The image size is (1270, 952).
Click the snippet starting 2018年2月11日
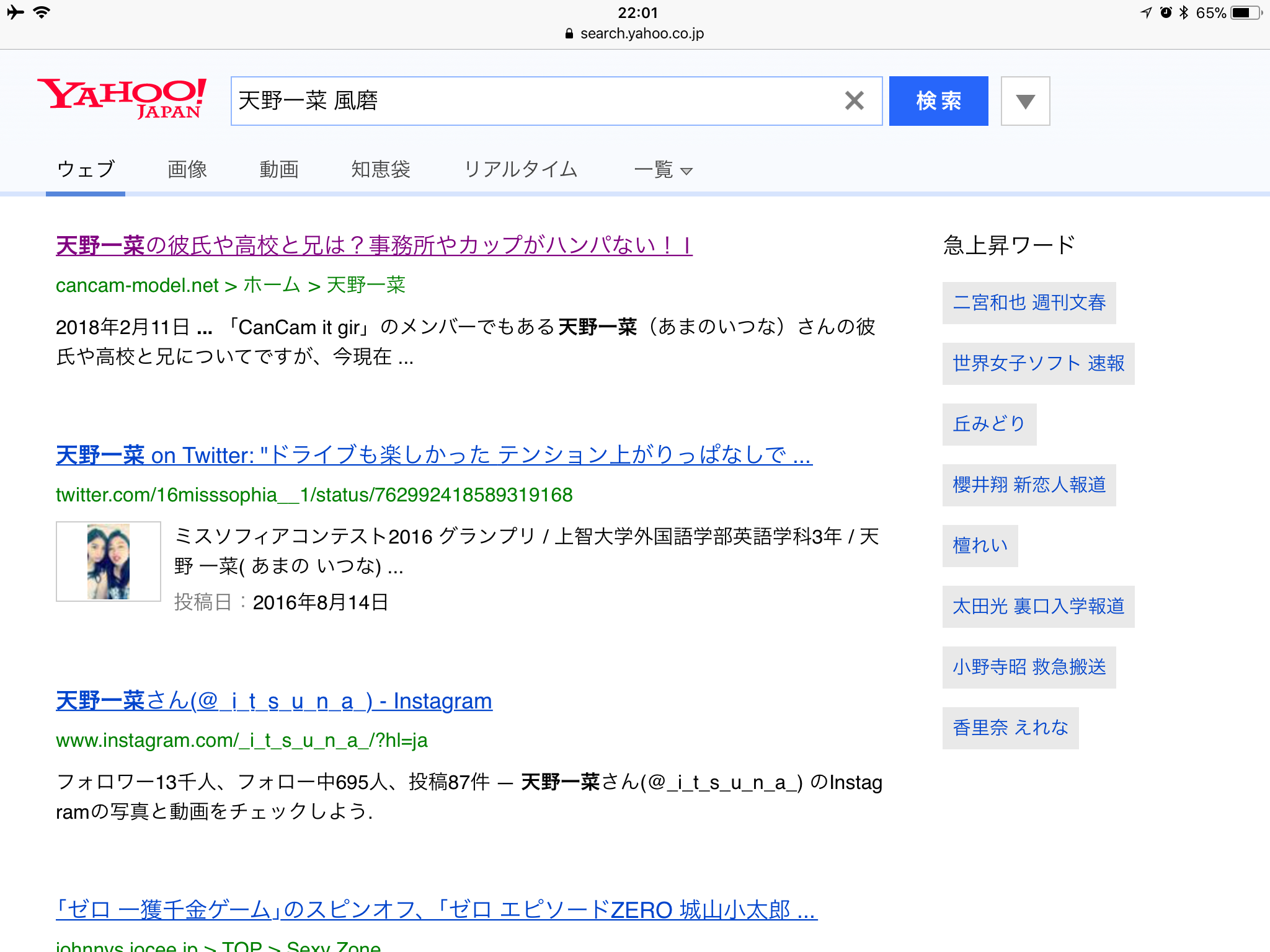point(465,342)
